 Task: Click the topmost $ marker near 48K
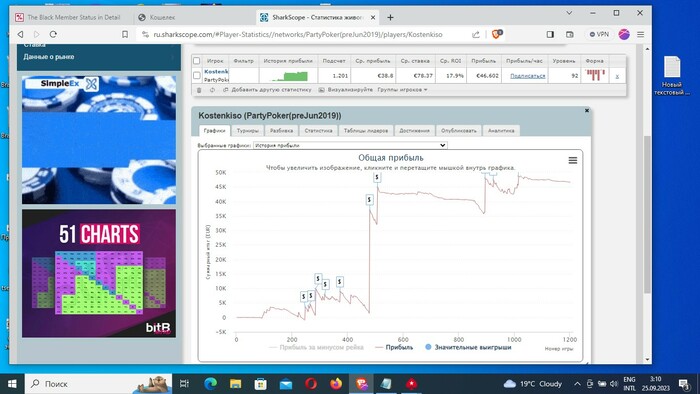[377, 177]
